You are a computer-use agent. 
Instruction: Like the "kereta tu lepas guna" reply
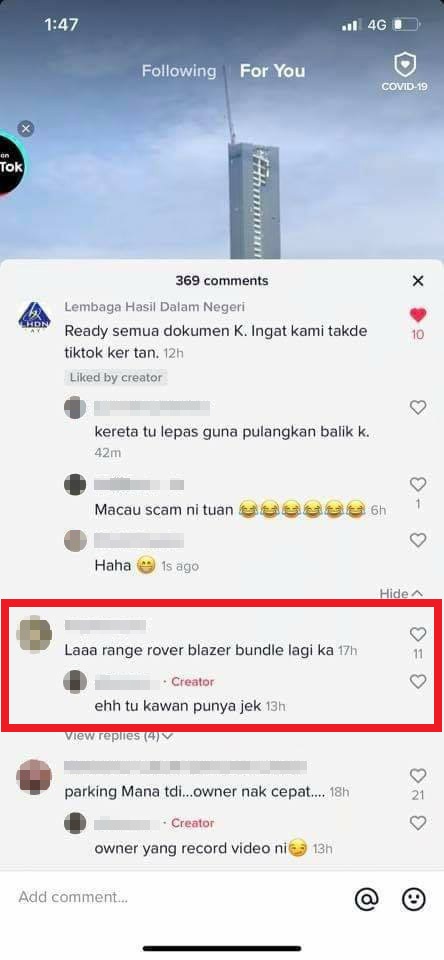click(x=418, y=407)
